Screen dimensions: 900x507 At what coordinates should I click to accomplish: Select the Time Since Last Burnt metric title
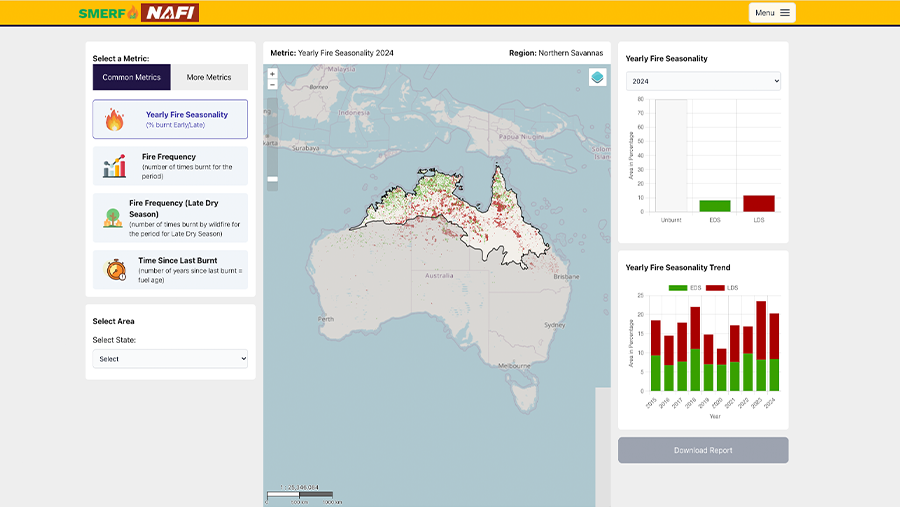[177, 260]
